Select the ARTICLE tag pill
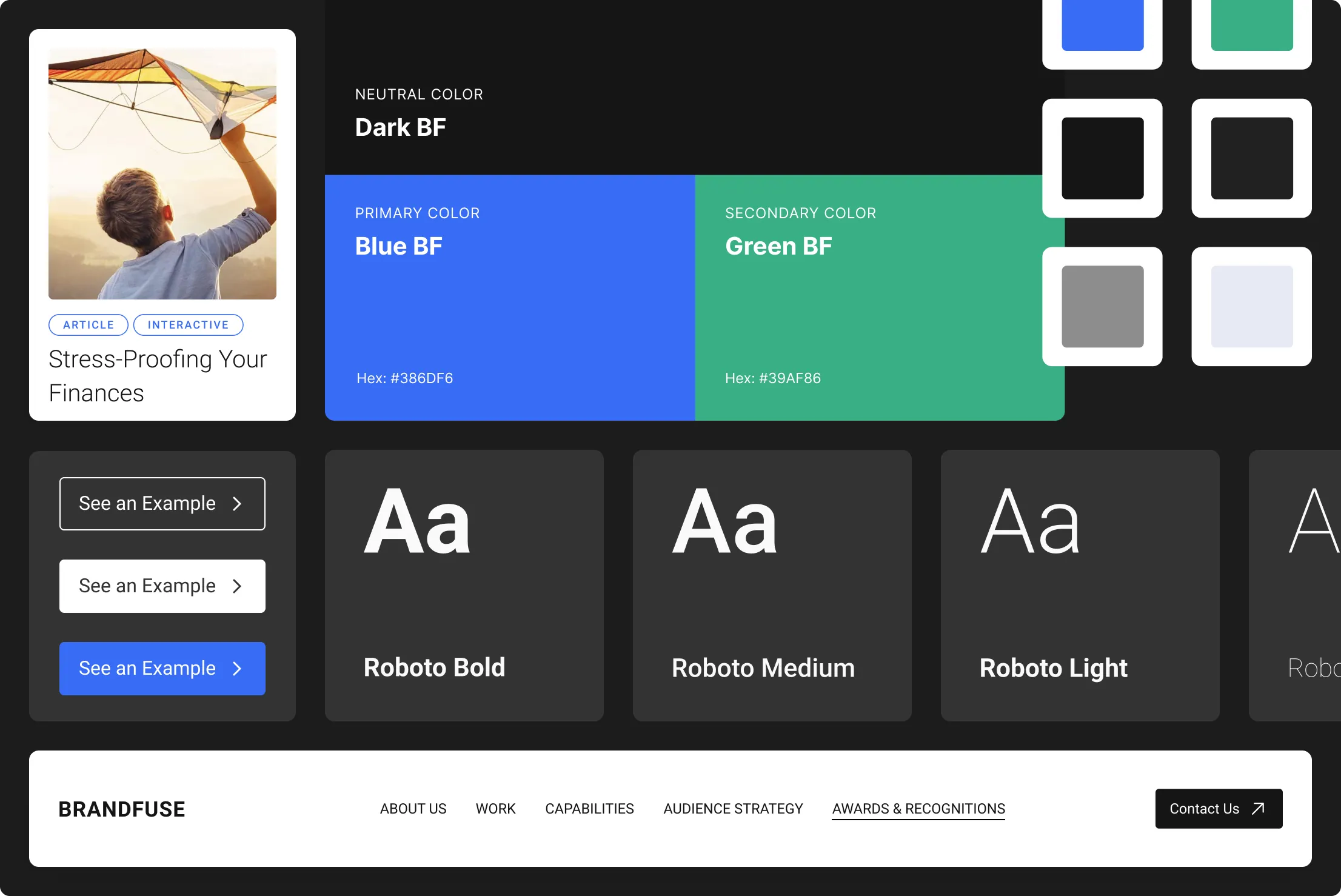The image size is (1341, 896). (89, 325)
